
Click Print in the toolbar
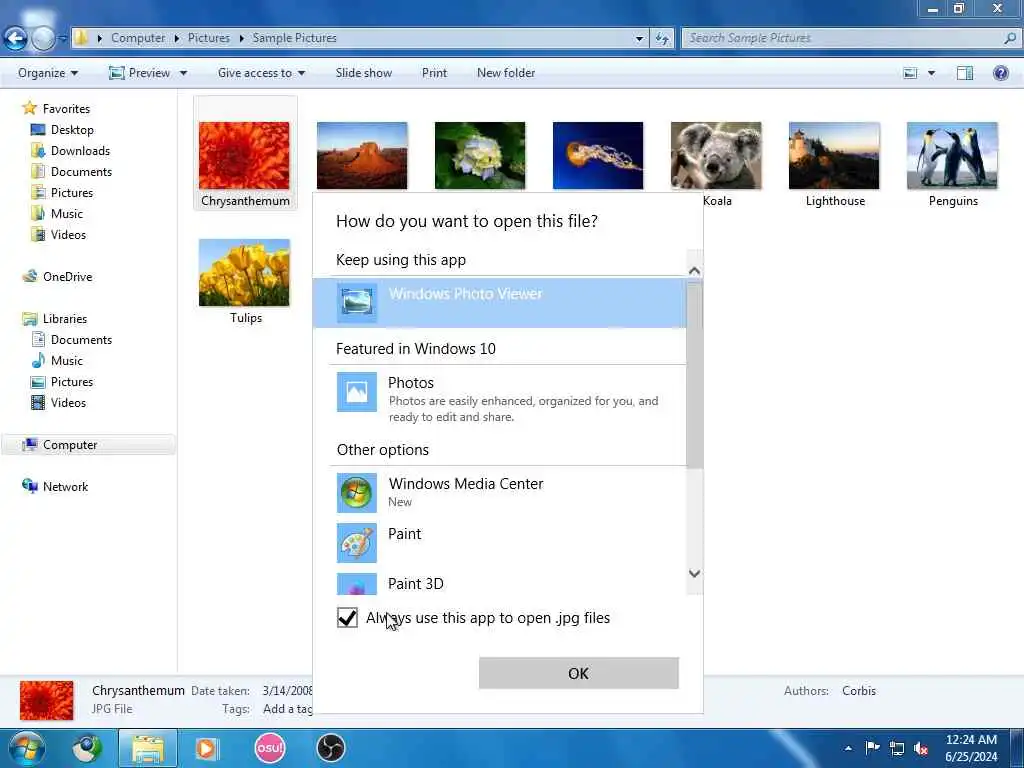[x=434, y=73]
